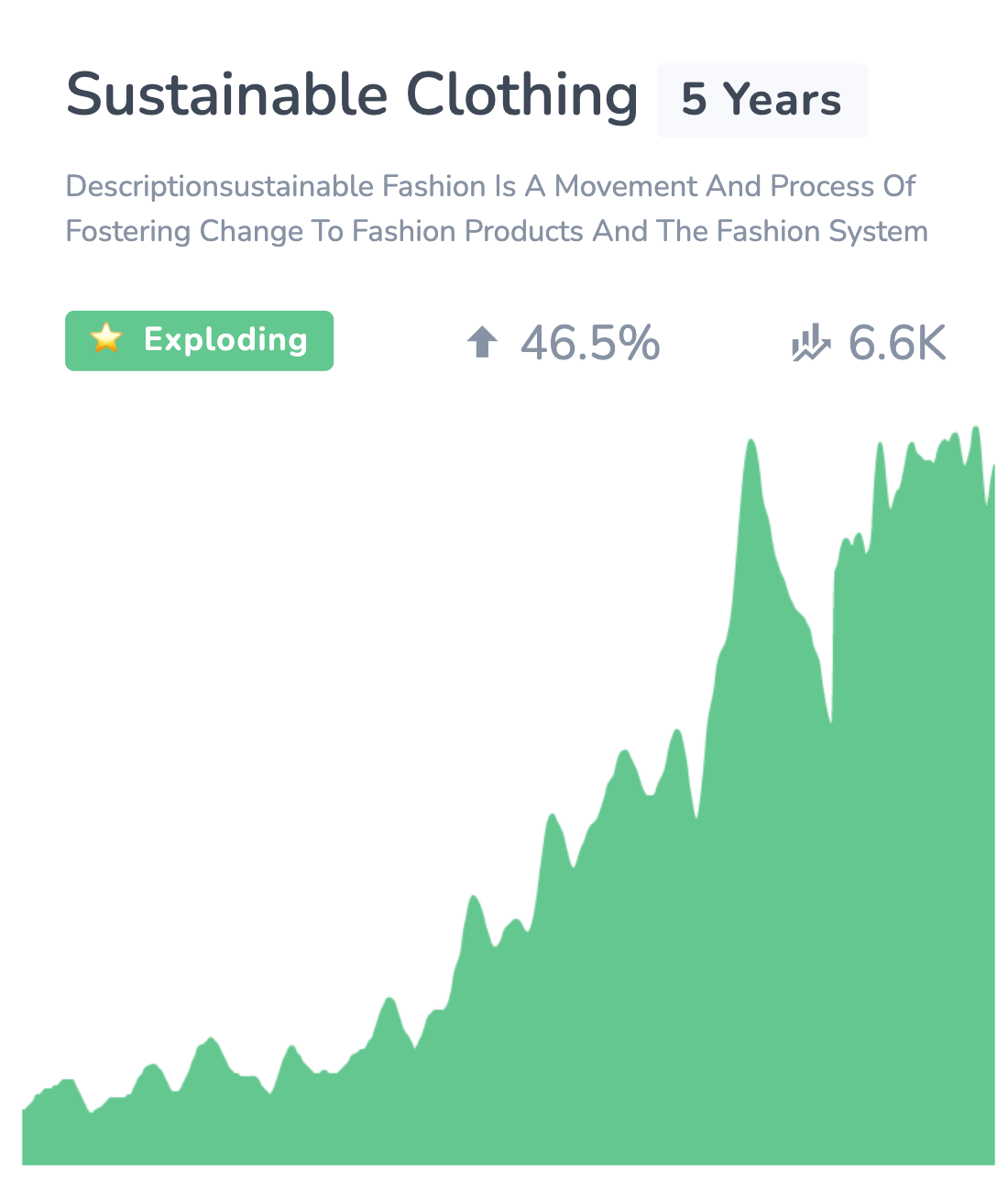
Task: Click the chart's leftmost starting data point
Action: click(24, 1110)
